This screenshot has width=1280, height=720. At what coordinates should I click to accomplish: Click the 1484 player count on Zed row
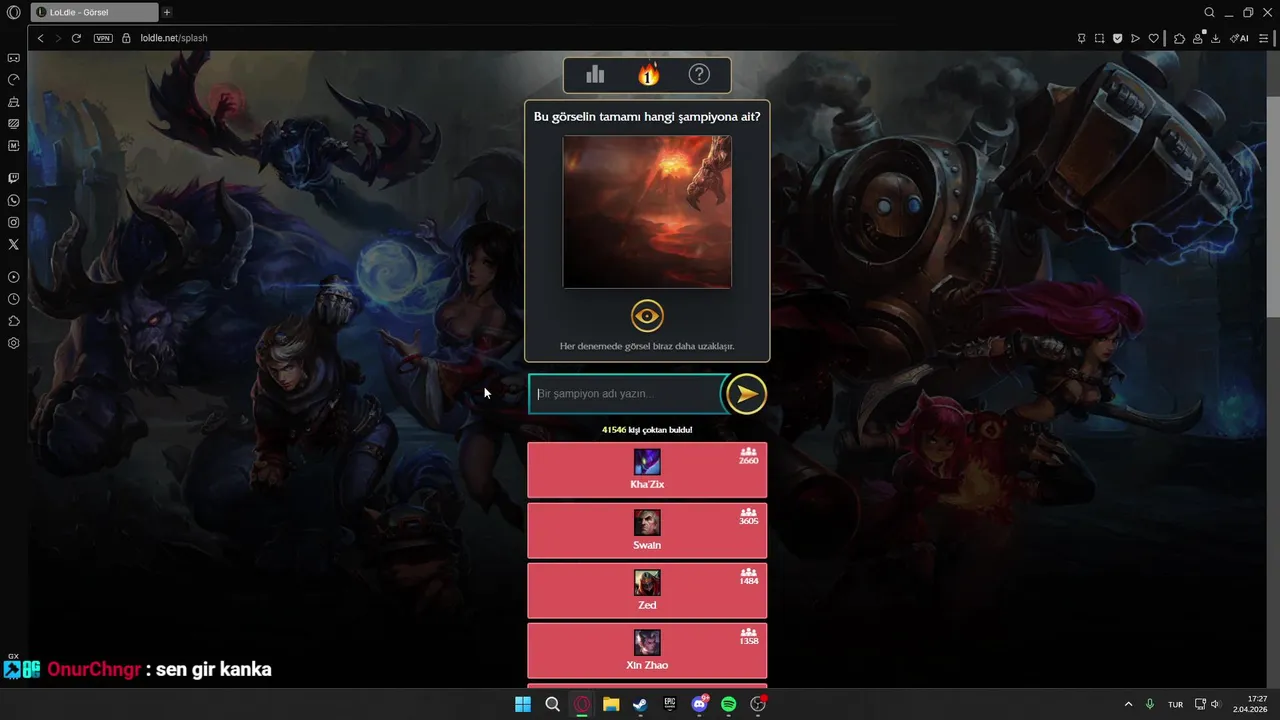(748, 577)
